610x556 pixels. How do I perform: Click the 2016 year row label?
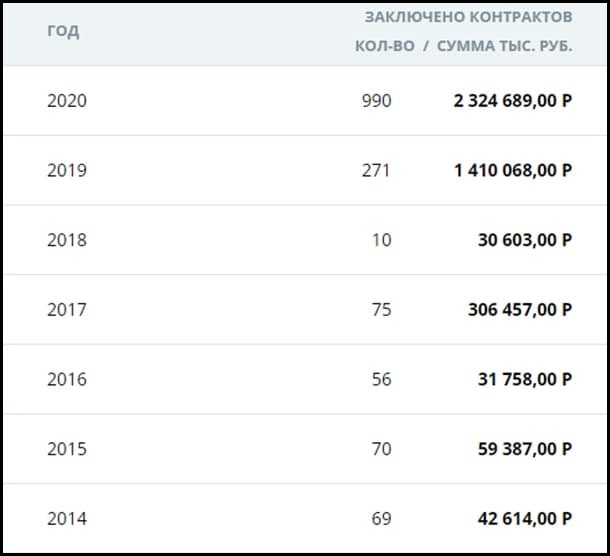click(67, 379)
